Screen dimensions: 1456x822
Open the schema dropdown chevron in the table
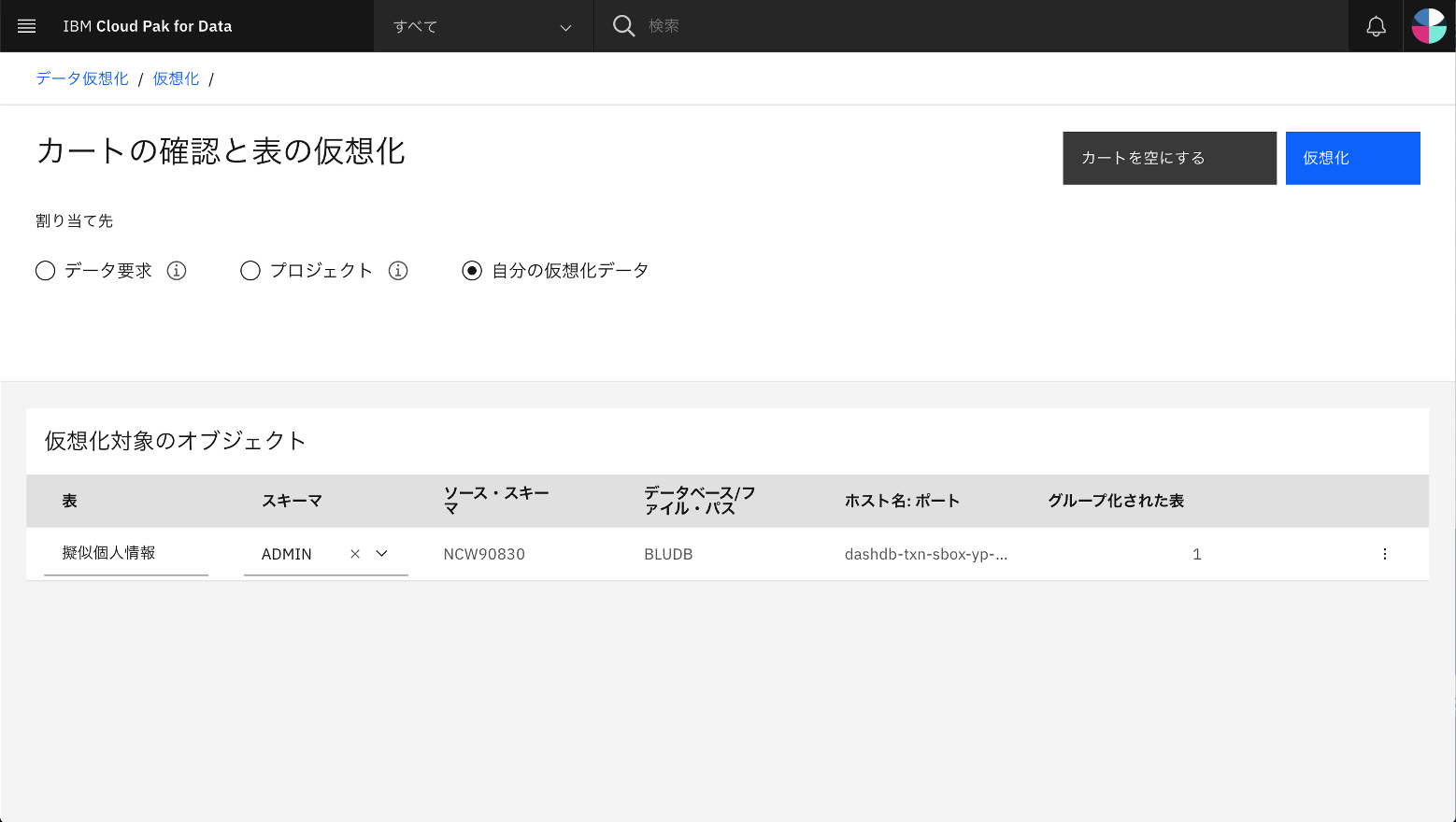pyautogui.click(x=382, y=553)
